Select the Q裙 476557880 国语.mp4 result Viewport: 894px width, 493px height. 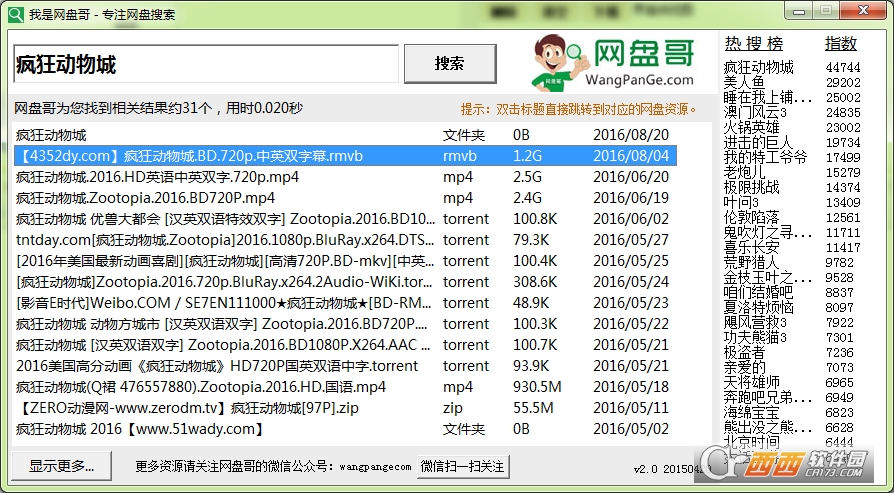coord(345,387)
